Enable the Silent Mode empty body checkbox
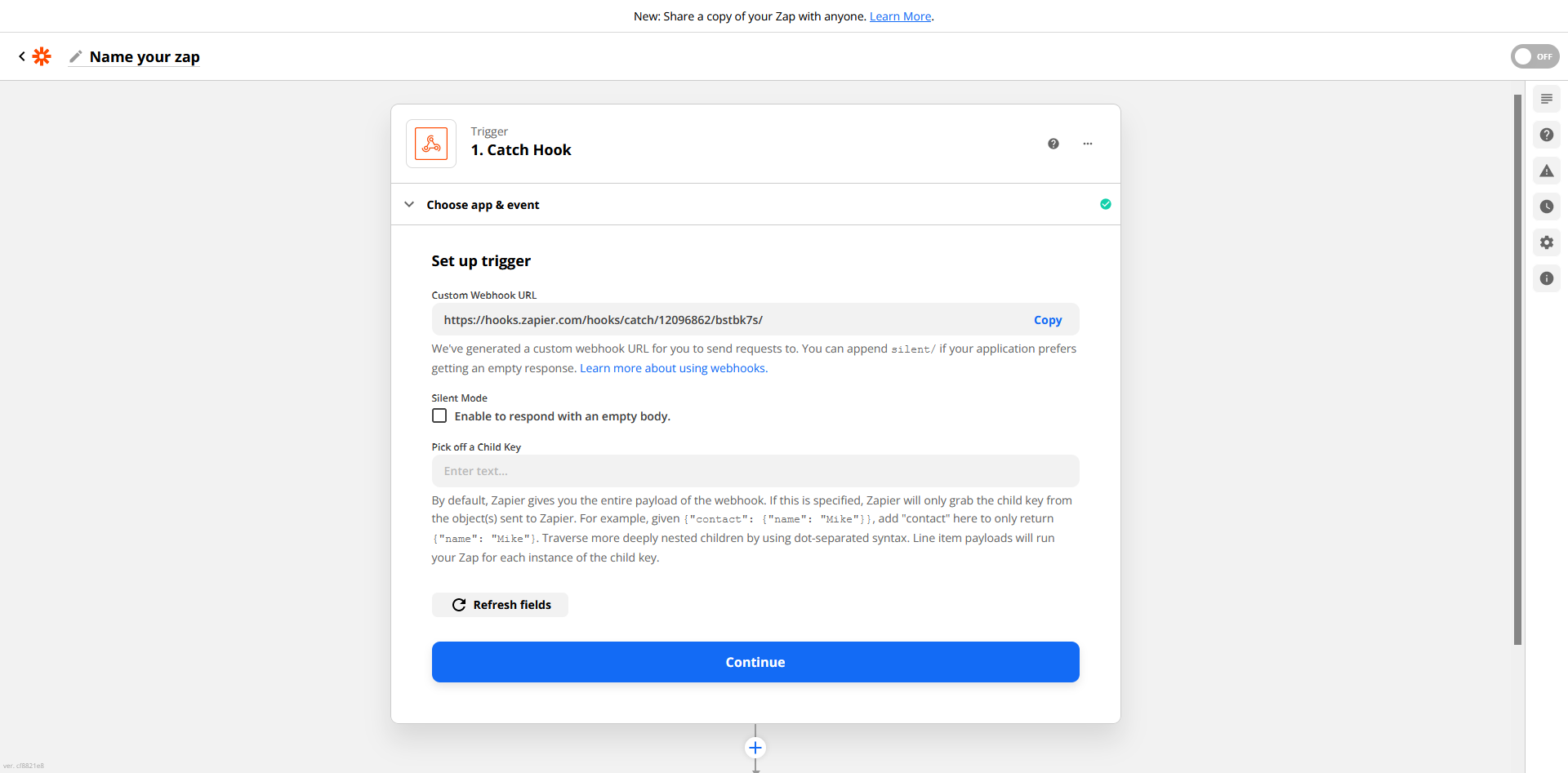Image resolution: width=1568 pixels, height=773 pixels. tap(439, 415)
